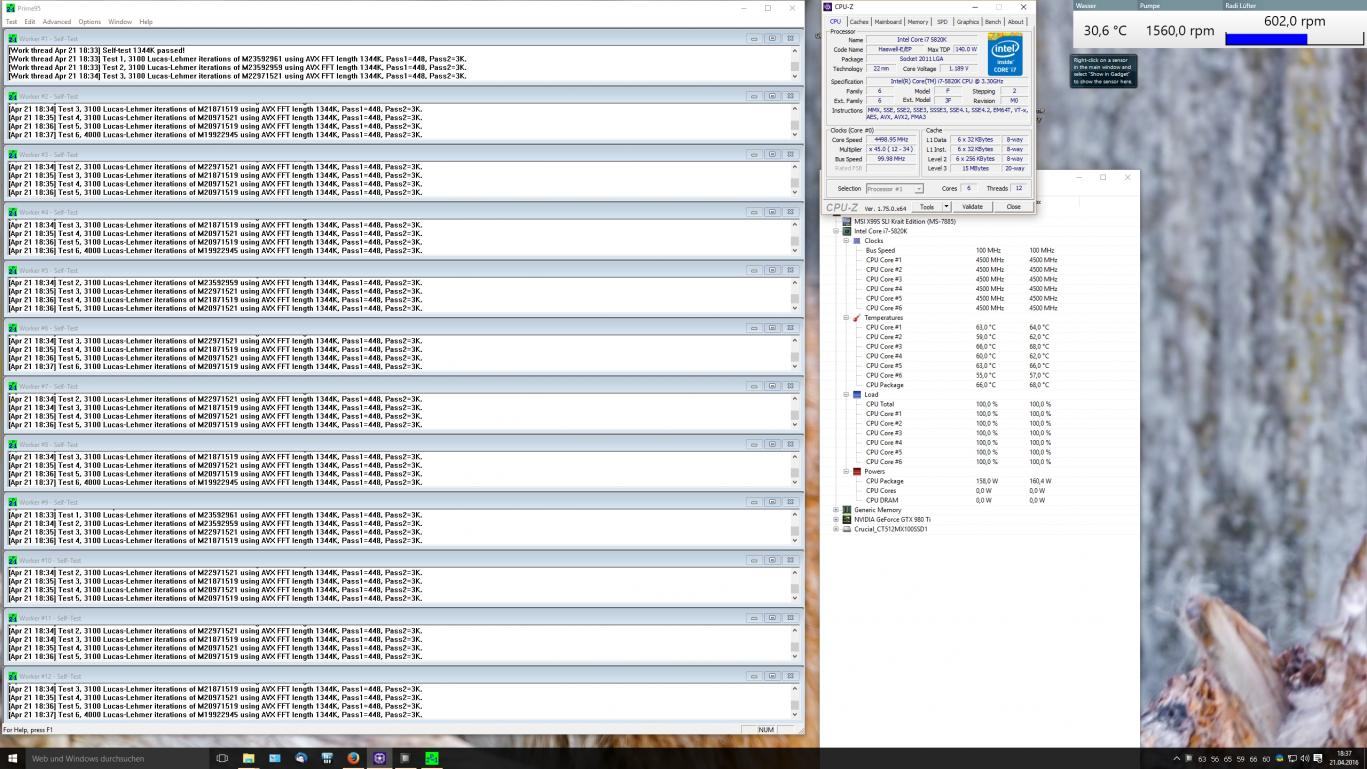Click the MSI X99S motherboard icon

click(847, 221)
